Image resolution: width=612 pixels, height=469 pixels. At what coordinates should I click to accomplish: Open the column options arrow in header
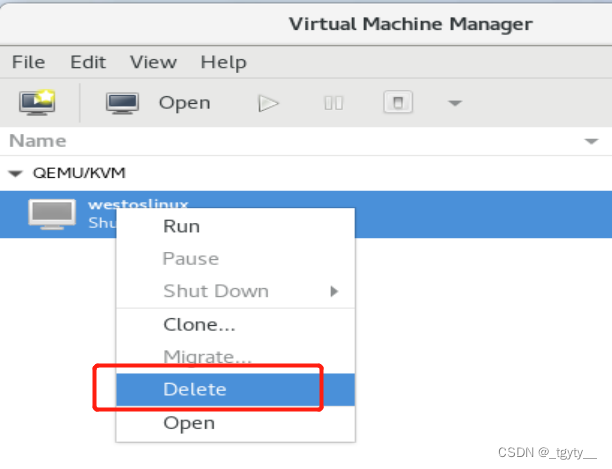[590, 141]
